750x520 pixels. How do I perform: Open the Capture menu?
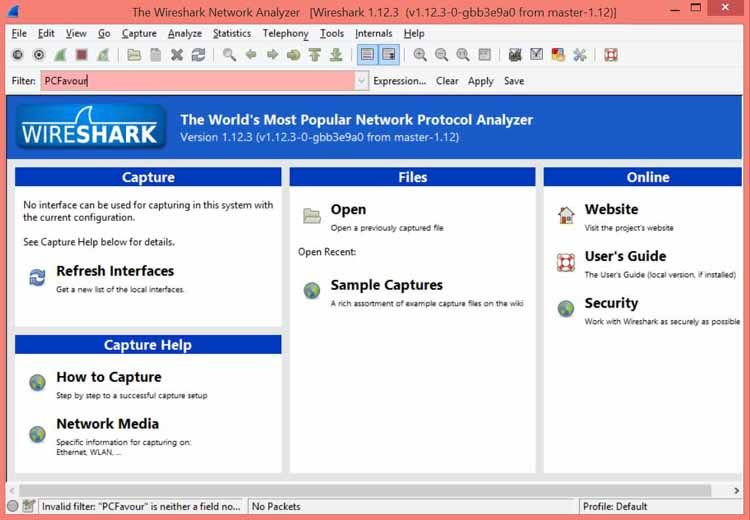point(139,33)
